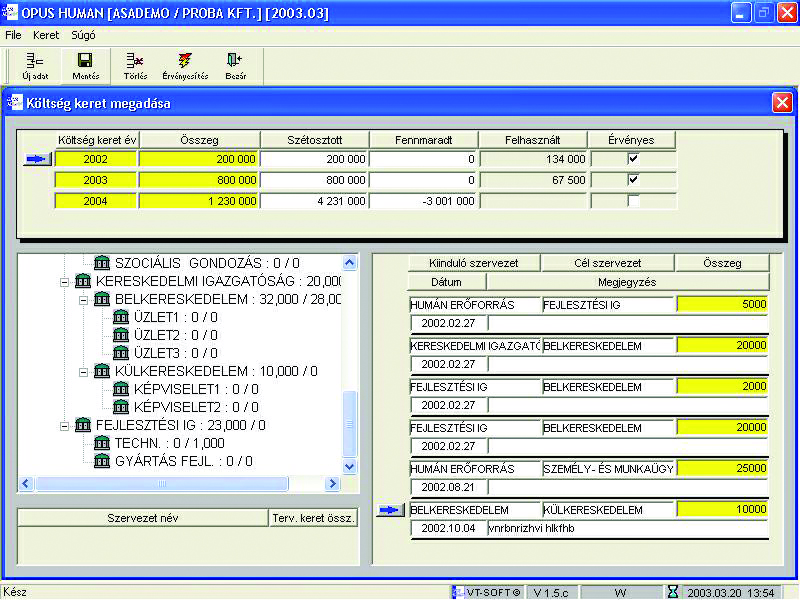Save with the Mentés toolbar icon
Image resolution: width=800 pixels, height=600 pixels.
85,66
